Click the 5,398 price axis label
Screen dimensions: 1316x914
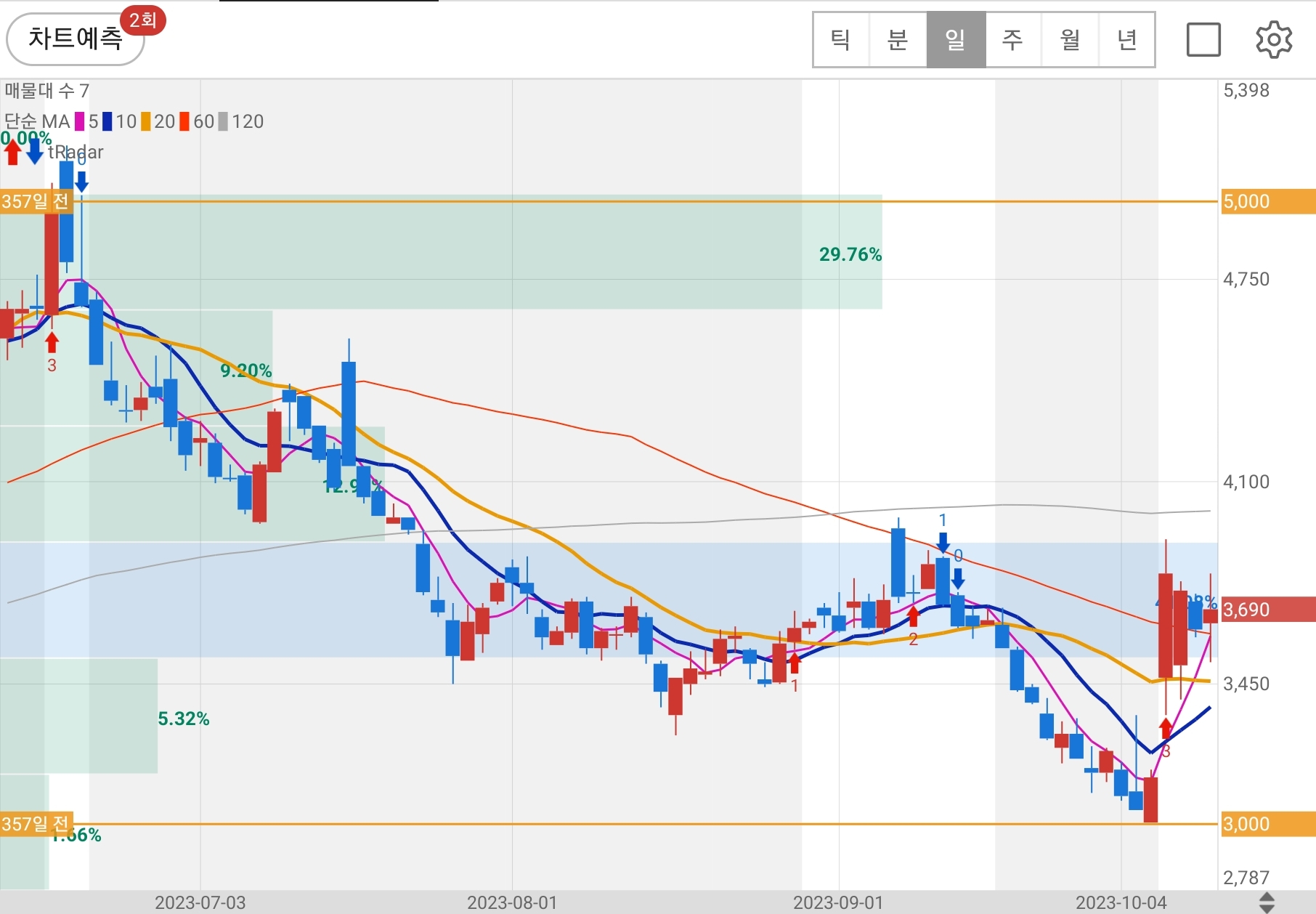pos(1246,90)
